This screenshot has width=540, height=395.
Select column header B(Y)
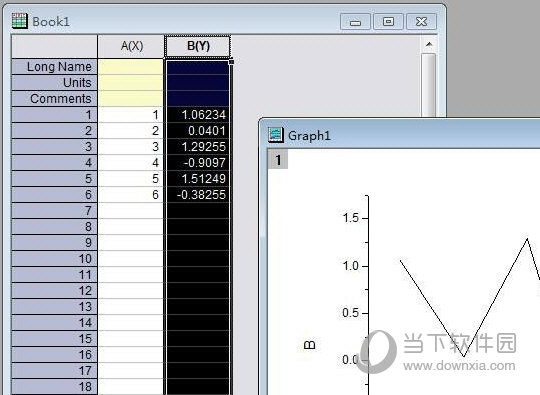coord(198,46)
